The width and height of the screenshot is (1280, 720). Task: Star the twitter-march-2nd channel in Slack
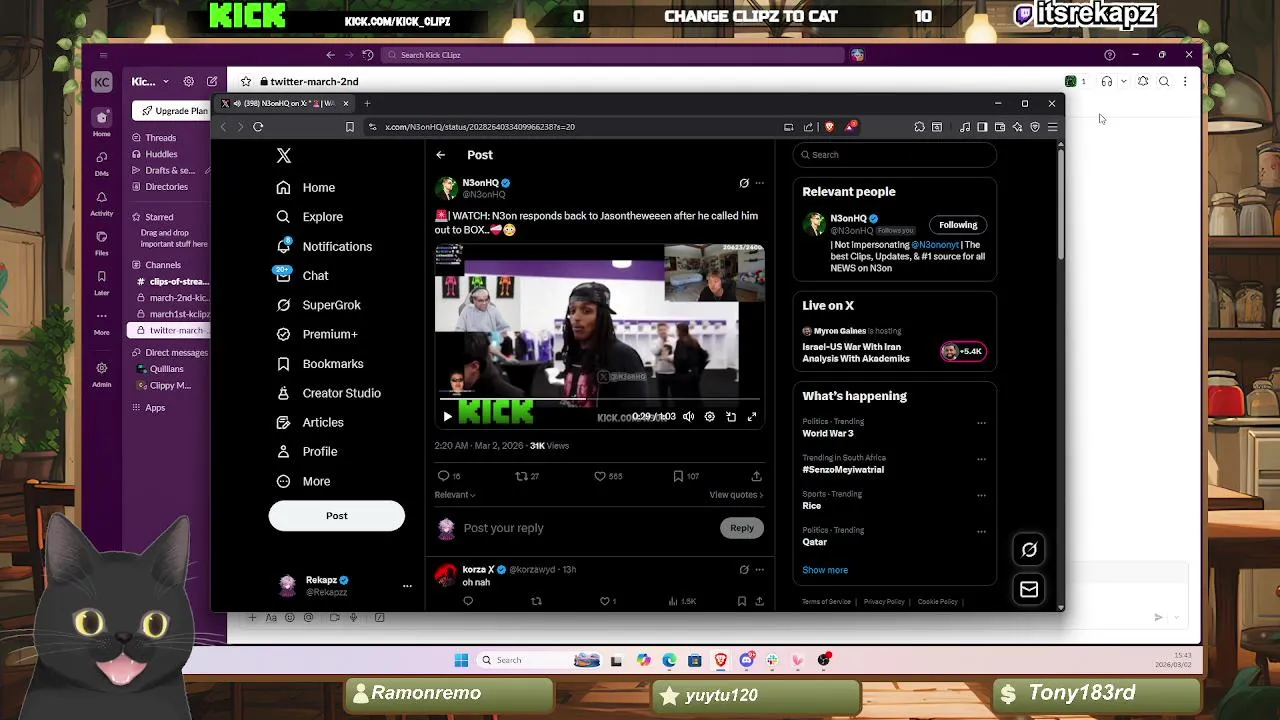coord(245,82)
